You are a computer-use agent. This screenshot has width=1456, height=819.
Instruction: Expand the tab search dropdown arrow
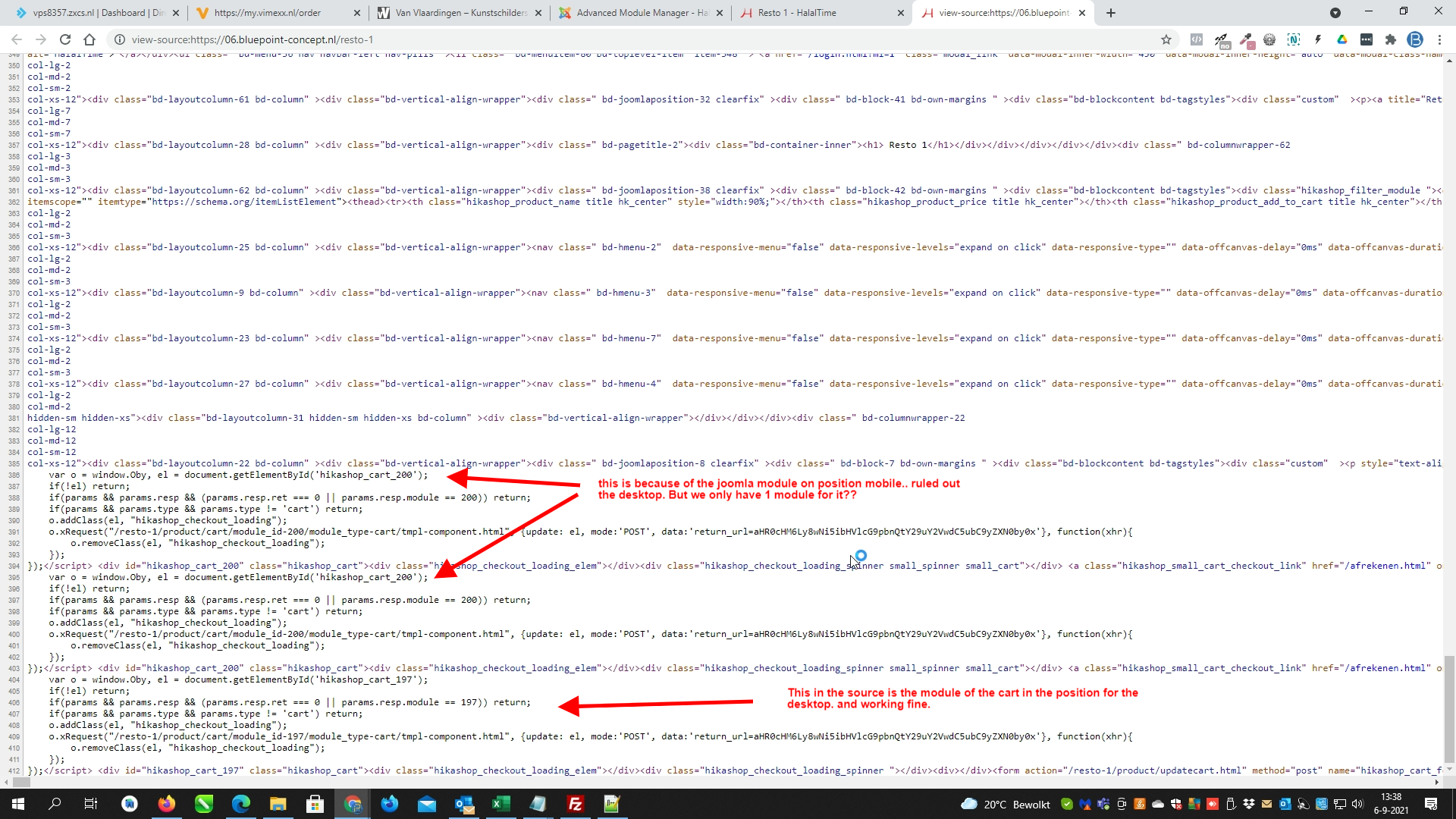pyautogui.click(x=1335, y=13)
